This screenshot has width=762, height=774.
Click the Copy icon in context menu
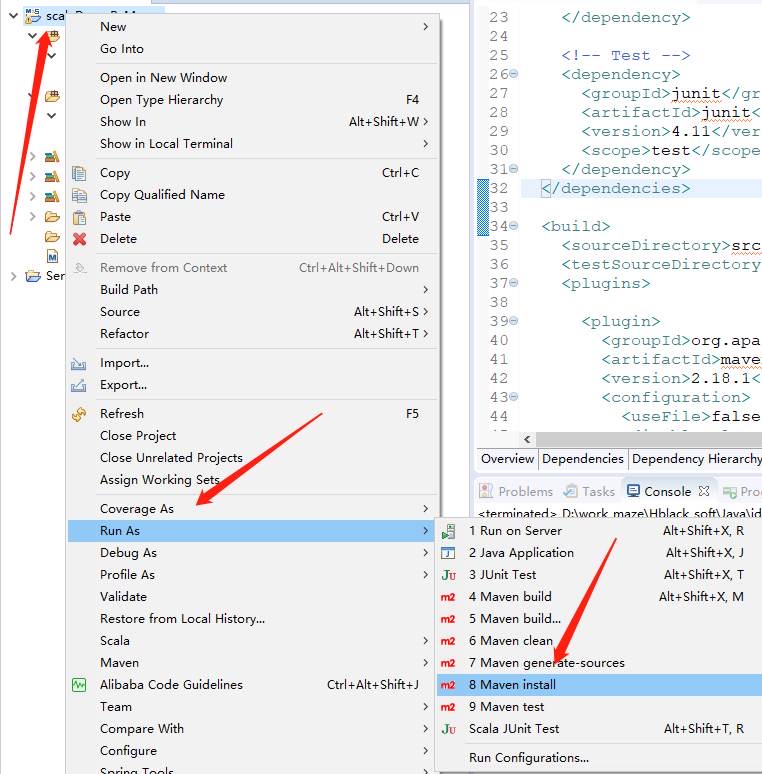click(79, 173)
